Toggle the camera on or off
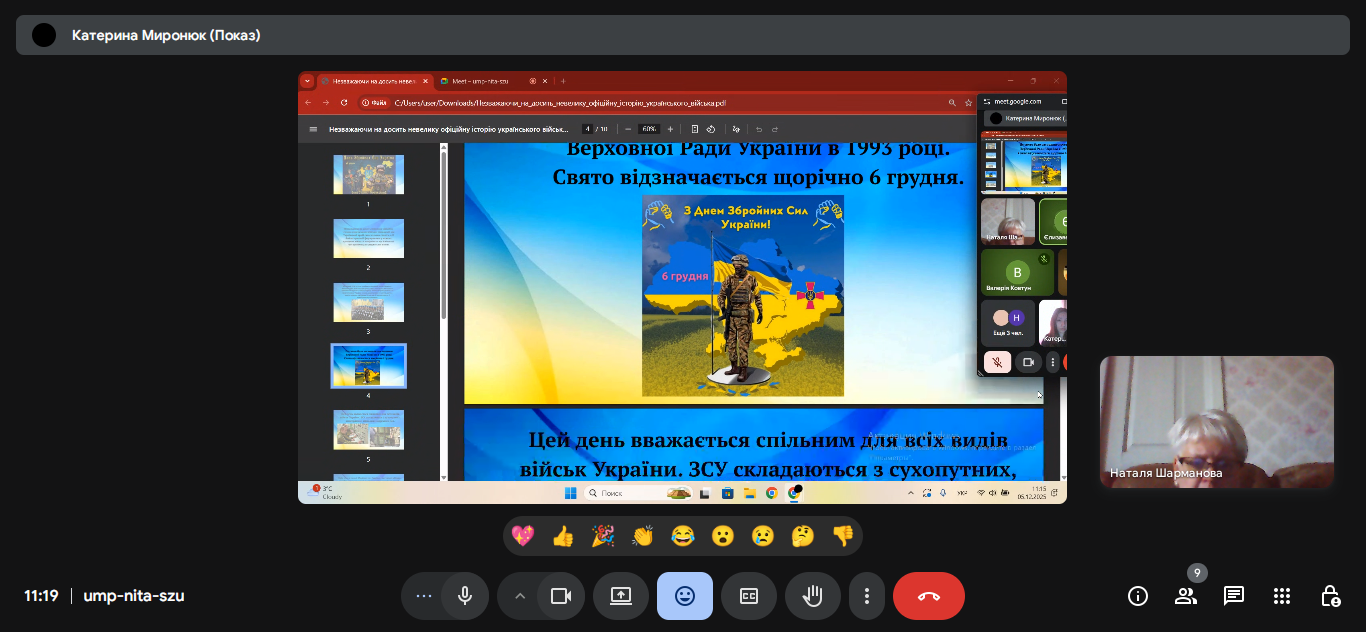Screen dimensions: 1366x632 (x=560, y=596)
